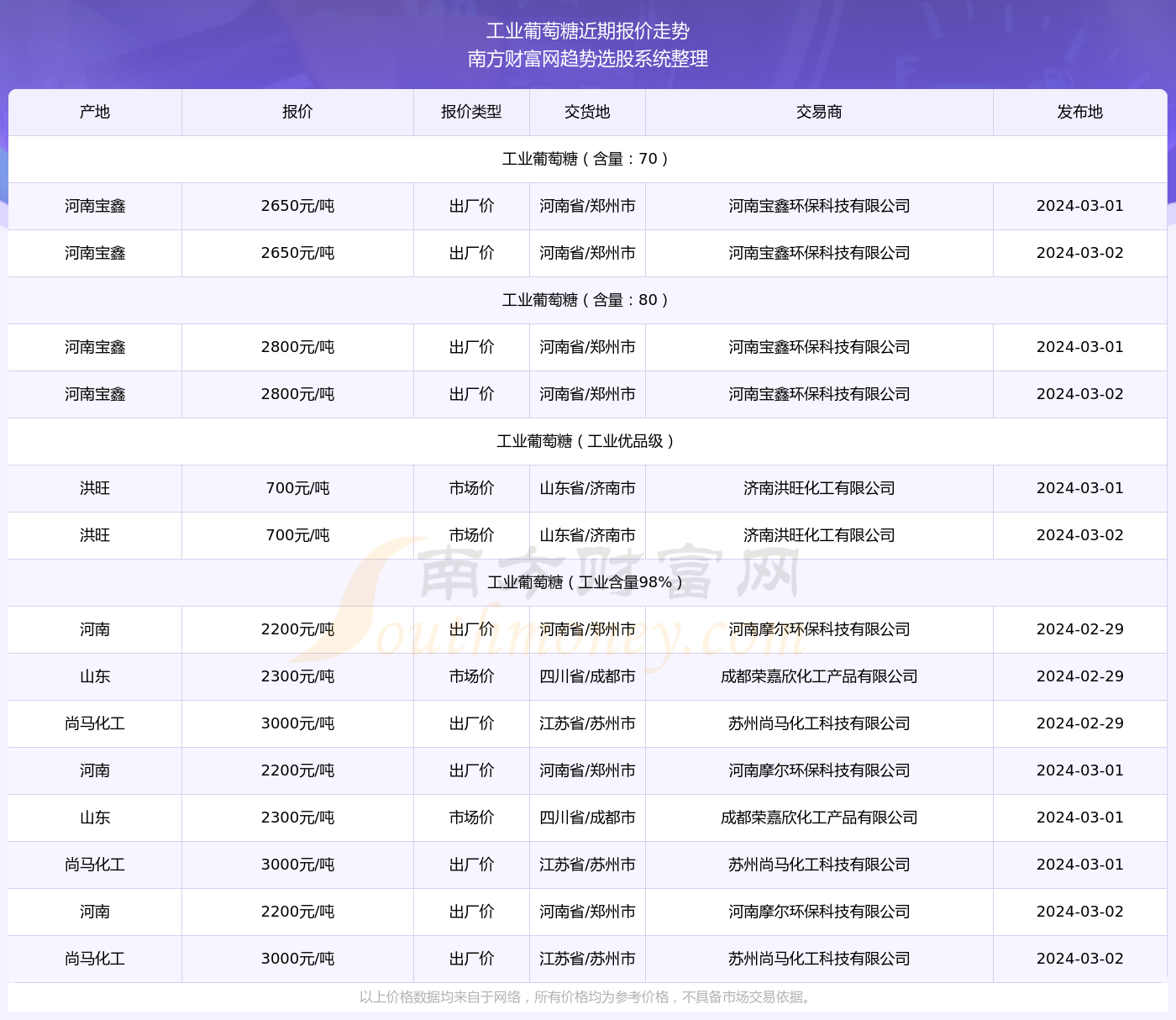Click the 交易商 column header

(x=819, y=112)
